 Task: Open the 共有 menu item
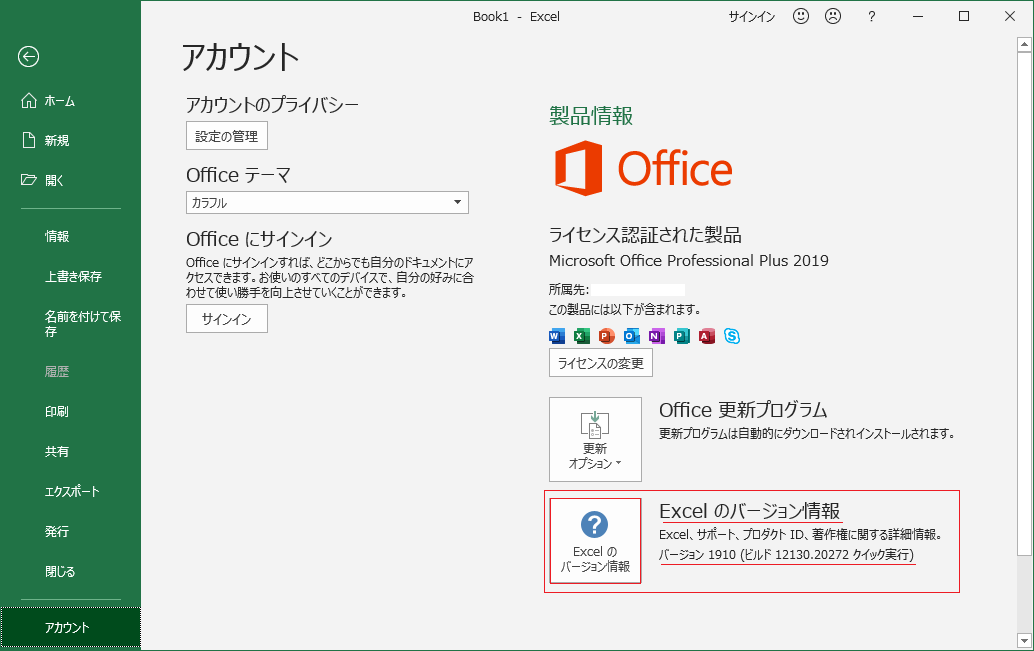pos(70,452)
